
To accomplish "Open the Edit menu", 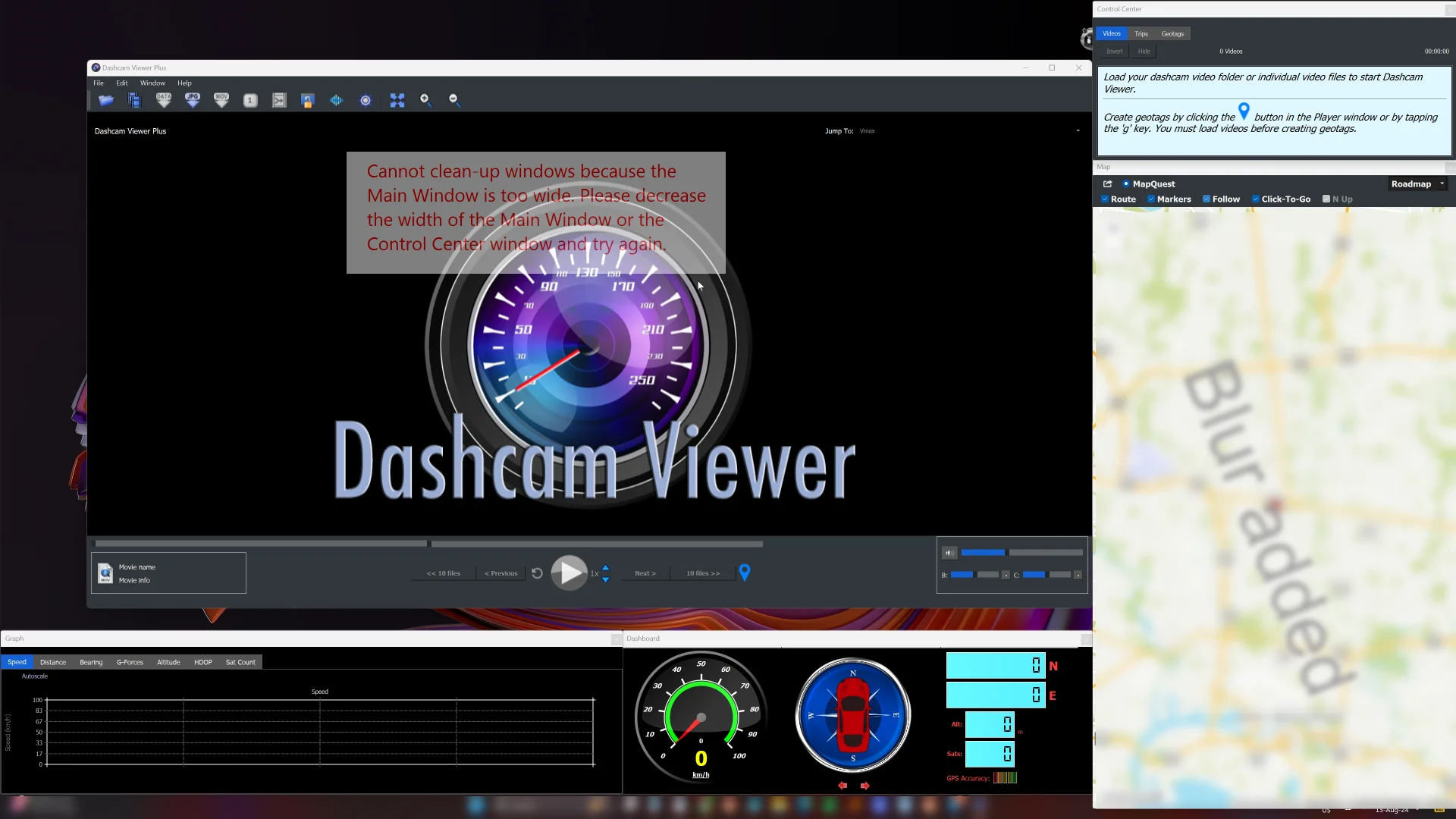I will click(122, 83).
